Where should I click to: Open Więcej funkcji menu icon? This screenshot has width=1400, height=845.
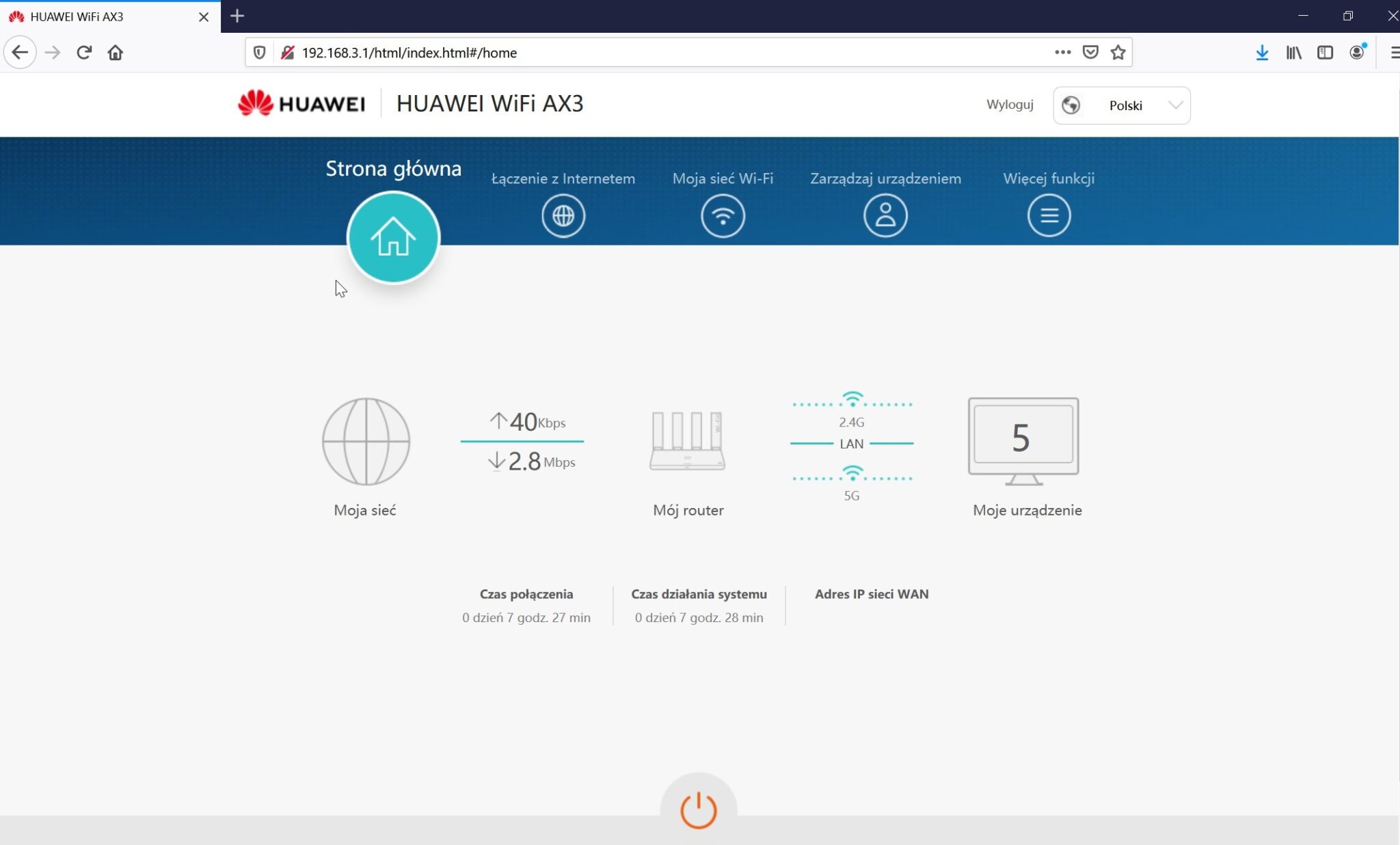point(1049,215)
